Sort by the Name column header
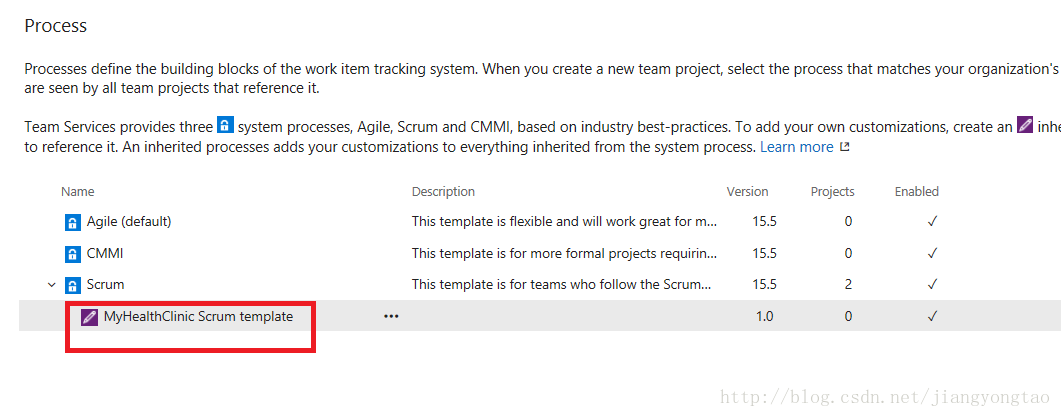This screenshot has width=1061, height=417. coord(78,192)
